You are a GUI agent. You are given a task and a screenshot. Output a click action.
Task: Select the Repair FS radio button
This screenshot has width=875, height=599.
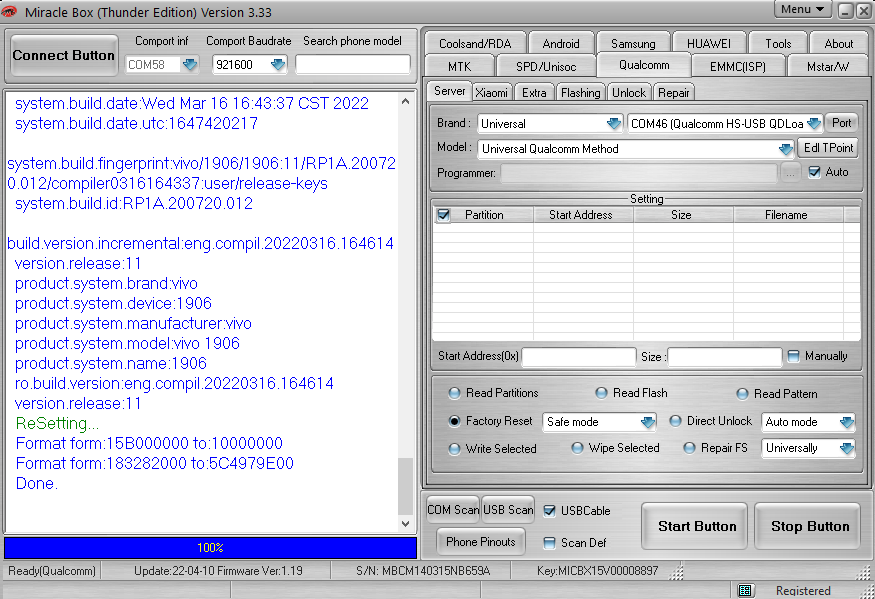[x=689, y=448]
